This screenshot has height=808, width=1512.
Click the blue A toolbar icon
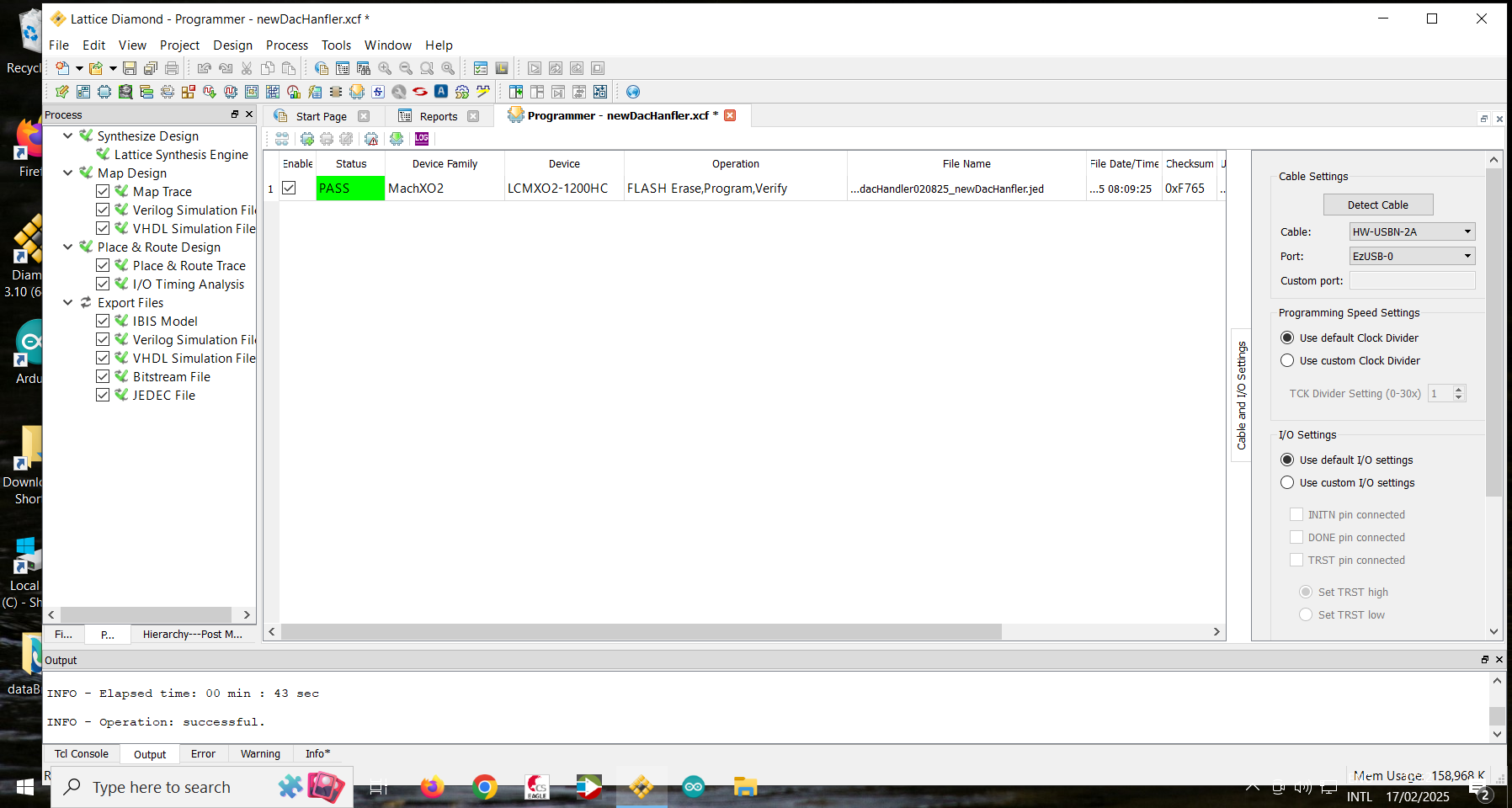pos(441,92)
